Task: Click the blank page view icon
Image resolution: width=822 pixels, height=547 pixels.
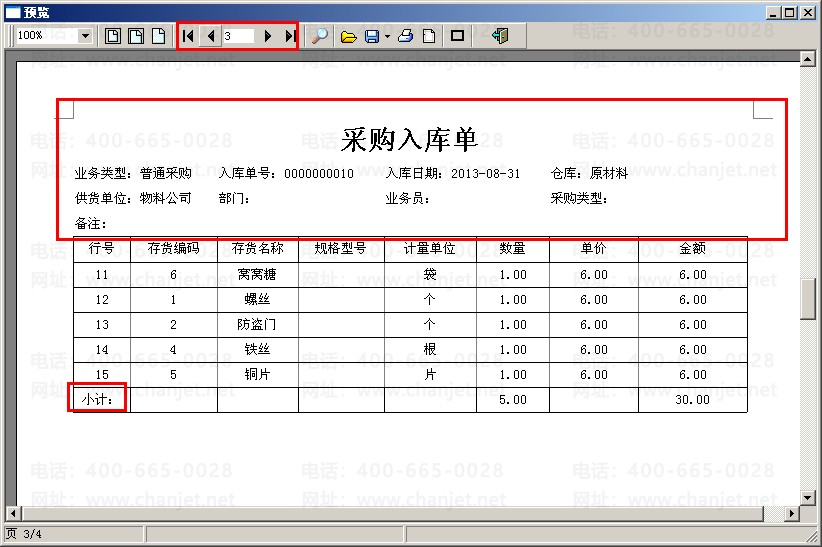Action: [x=158, y=36]
